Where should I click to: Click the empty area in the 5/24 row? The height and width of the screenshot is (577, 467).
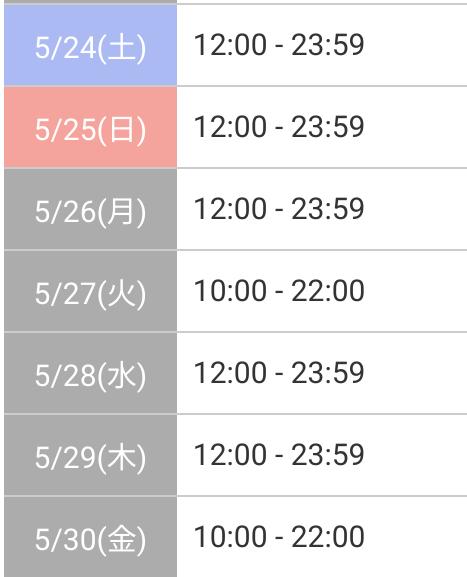[x=416, y=45]
